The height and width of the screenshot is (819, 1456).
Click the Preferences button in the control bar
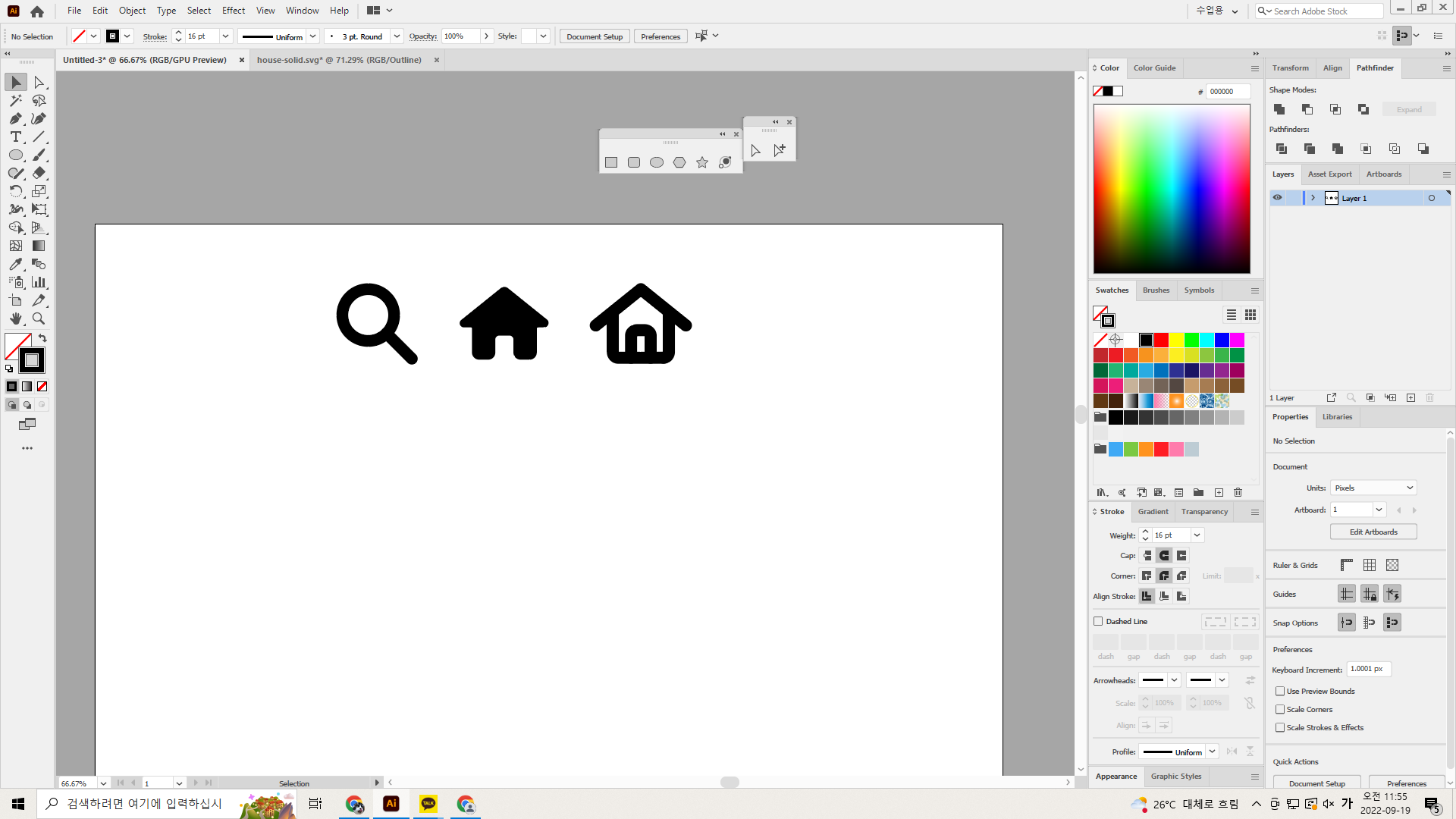point(661,36)
